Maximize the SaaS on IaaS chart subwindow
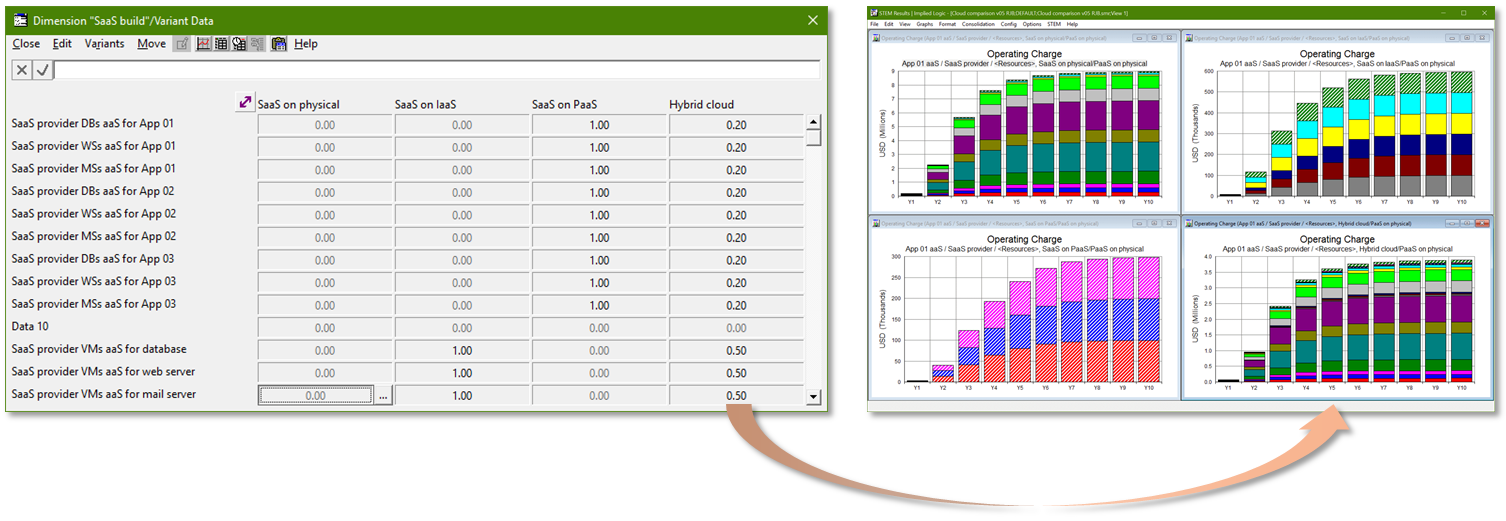The width and height of the screenshot is (1506, 521). click(x=1467, y=38)
